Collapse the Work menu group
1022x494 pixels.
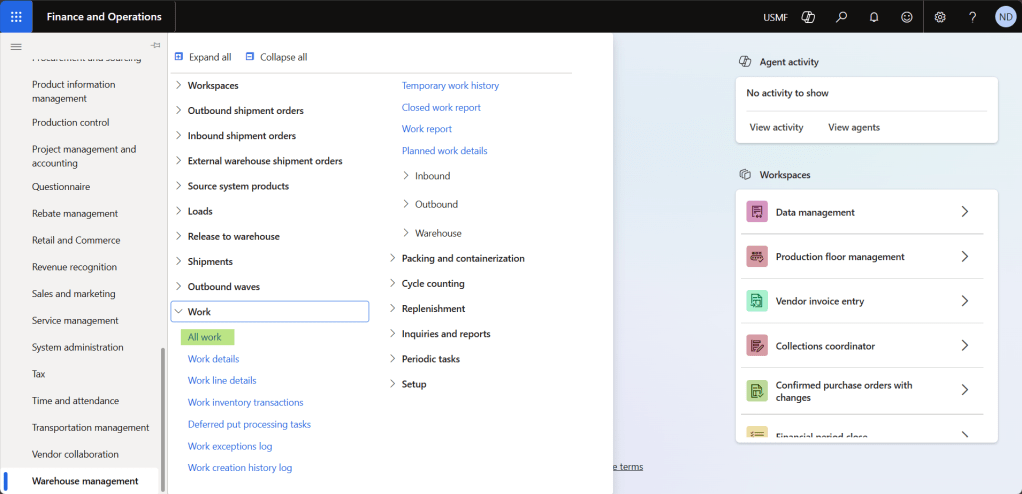point(179,312)
